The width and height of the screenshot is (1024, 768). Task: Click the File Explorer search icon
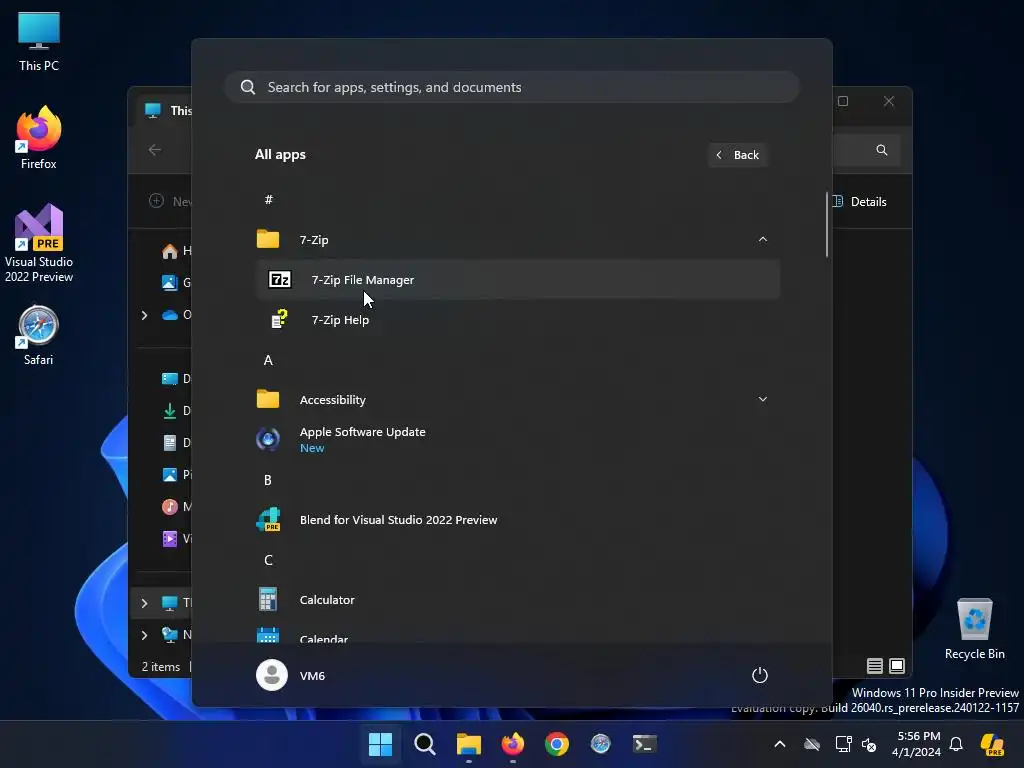click(x=882, y=150)
